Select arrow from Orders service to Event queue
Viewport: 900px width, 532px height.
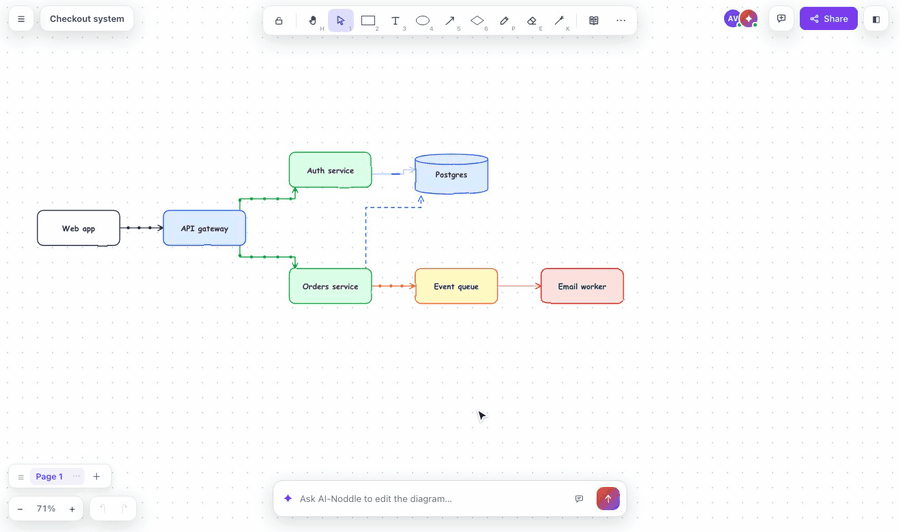click(393, 286)
